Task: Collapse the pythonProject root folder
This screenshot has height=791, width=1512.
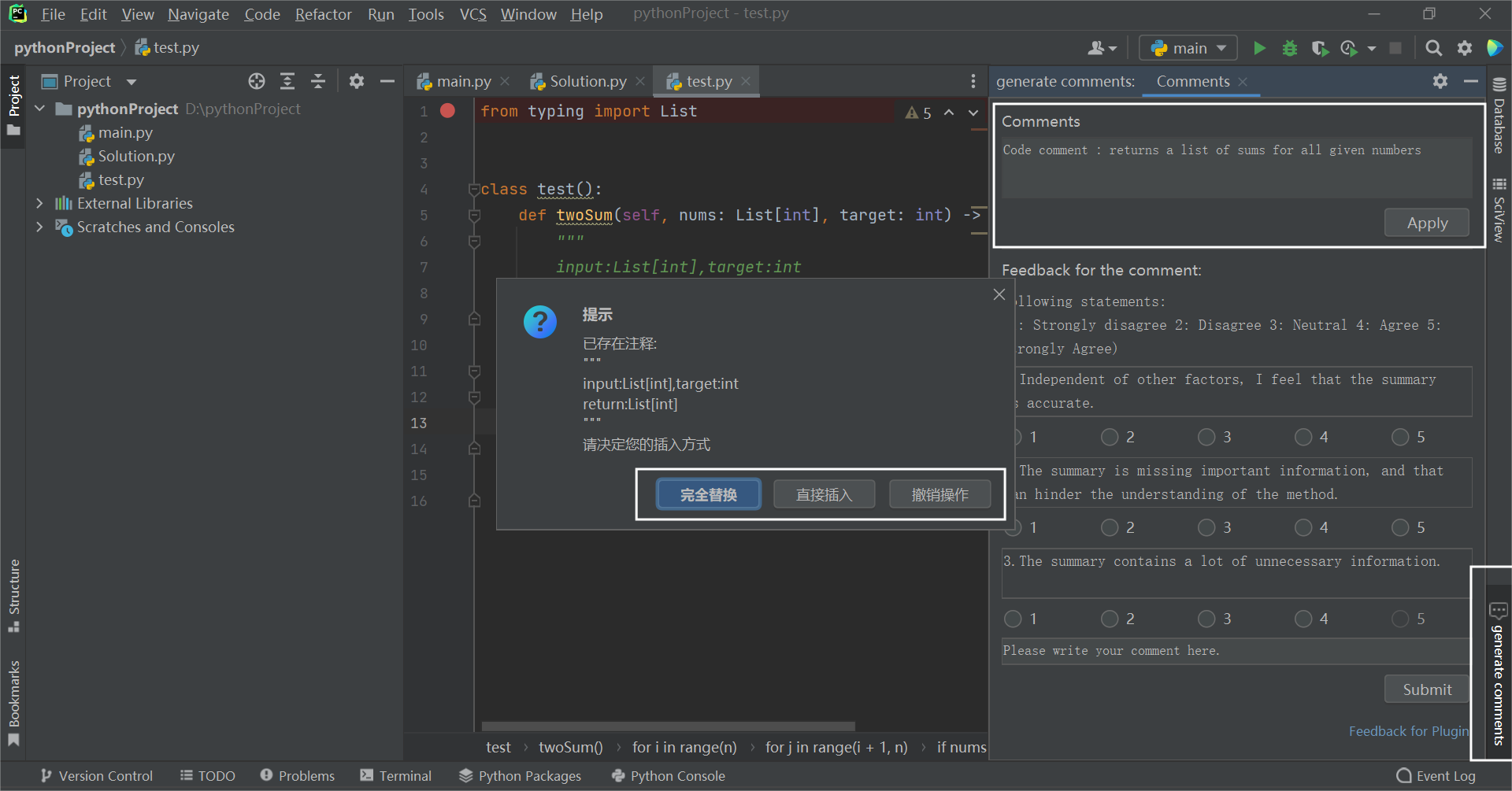Action: (40, 109)
